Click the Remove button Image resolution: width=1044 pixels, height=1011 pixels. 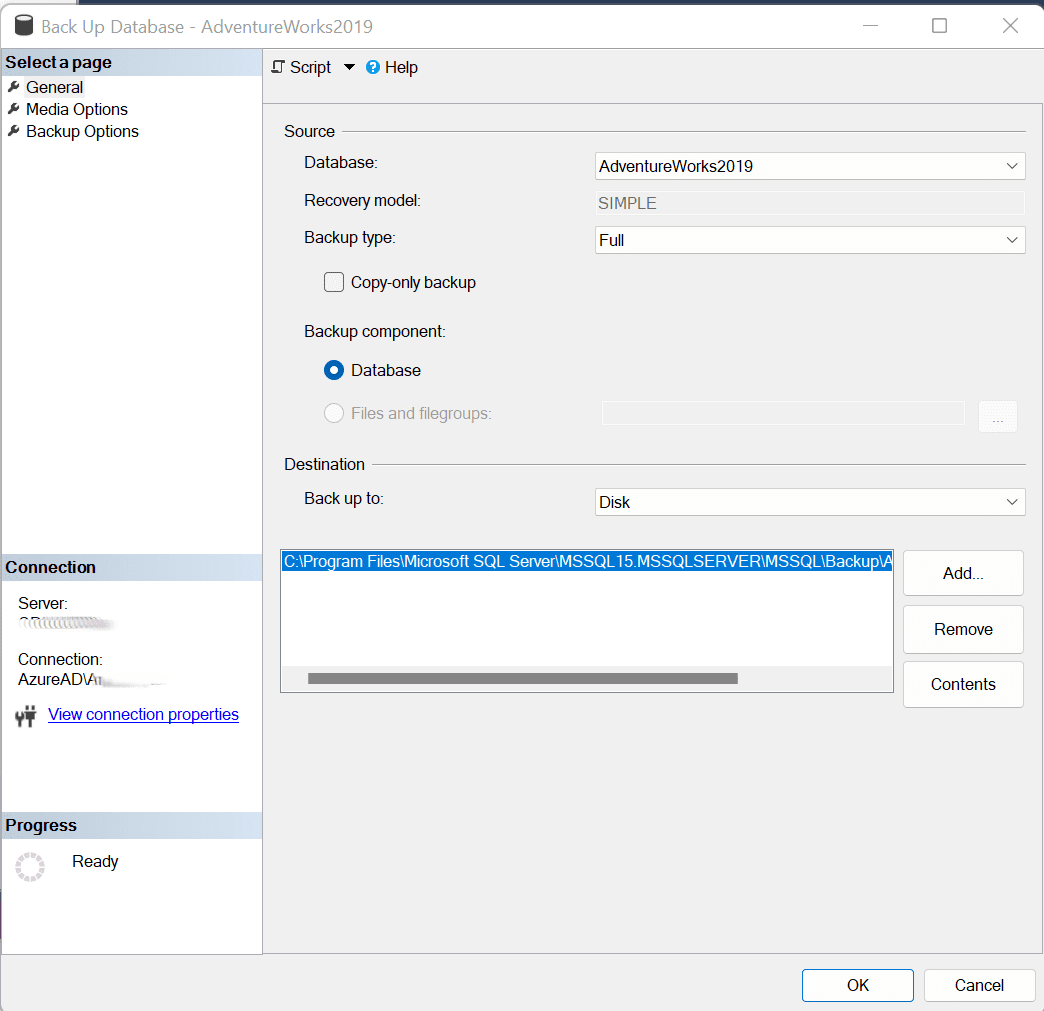click(963, 629)
